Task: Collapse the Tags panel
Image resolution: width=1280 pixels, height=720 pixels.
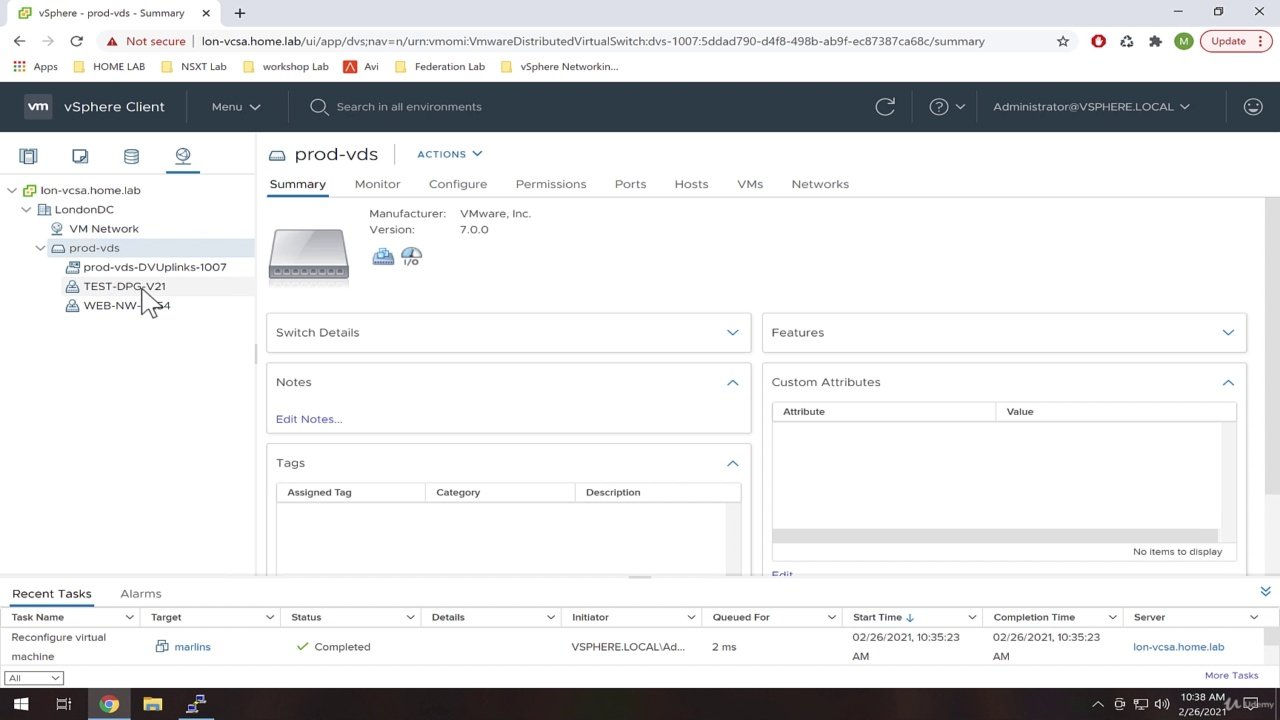Action: tap(732, 463)
